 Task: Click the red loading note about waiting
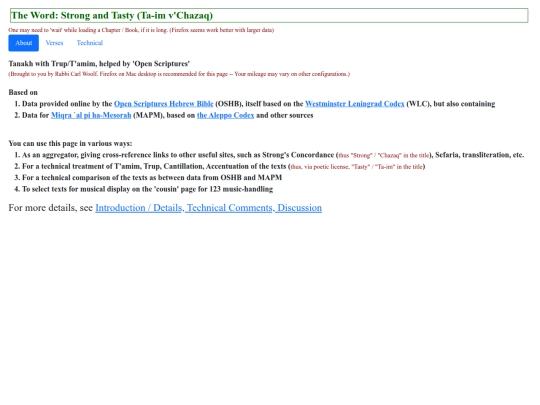[141, 30]
